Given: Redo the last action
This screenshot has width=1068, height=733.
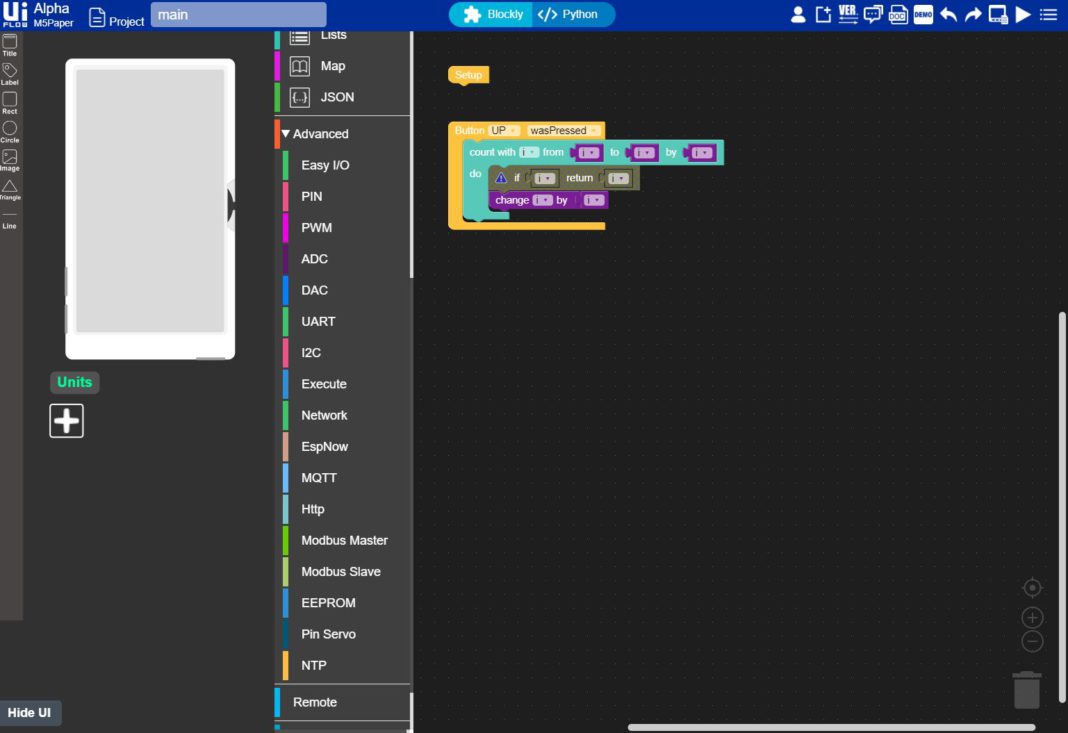Looking at the screenshot, I should (971, 14).
